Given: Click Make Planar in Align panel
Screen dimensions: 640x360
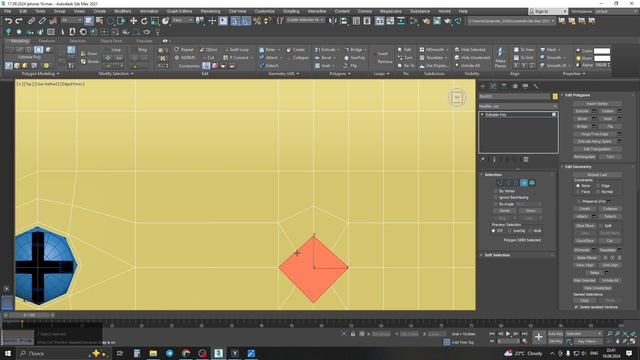Looking at the screenshot, I should tap(500, 57).
